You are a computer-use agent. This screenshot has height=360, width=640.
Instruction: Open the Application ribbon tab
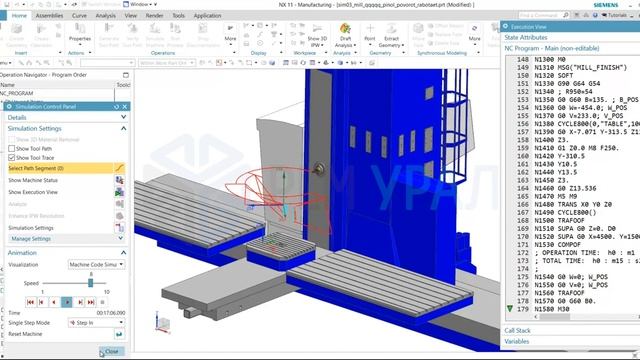click(207, 16)
